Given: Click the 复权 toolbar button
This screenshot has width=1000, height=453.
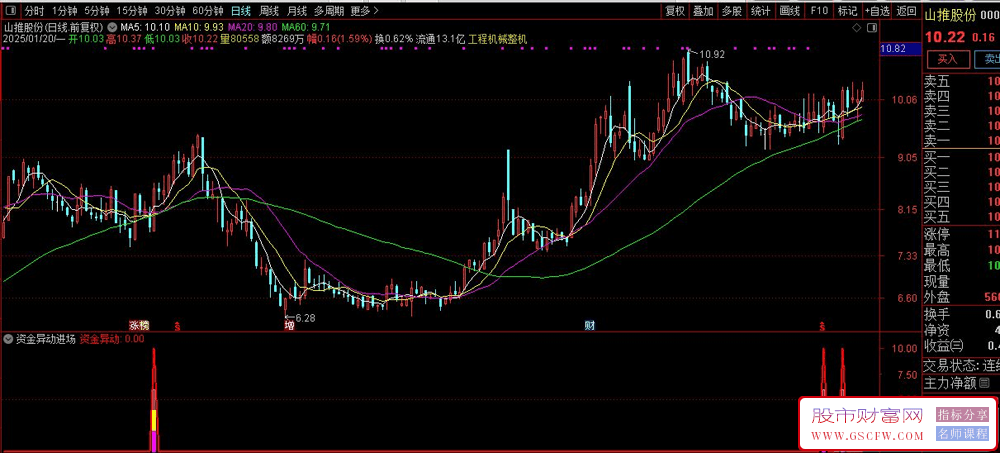Looking at the screenshot, I should click(x=675, y=11).
